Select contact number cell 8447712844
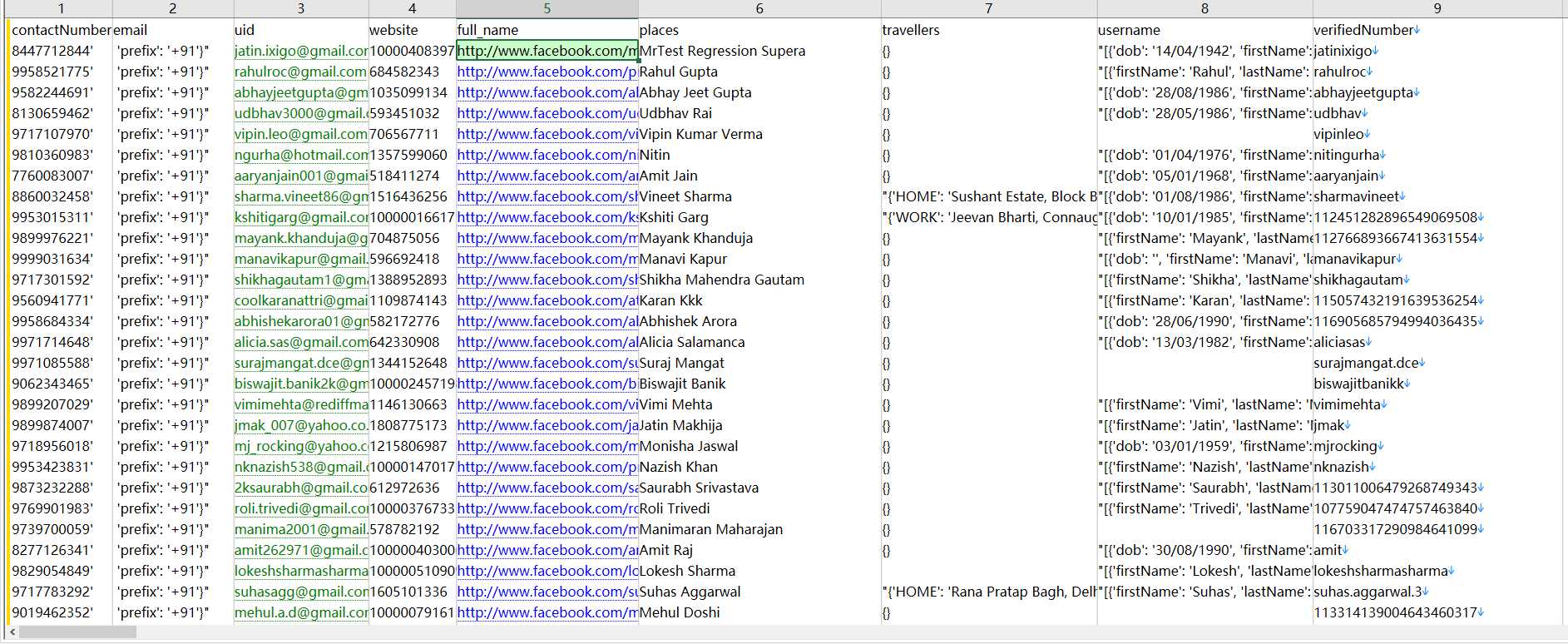The height and width of the screenshot is (644, 1568). 61,51
